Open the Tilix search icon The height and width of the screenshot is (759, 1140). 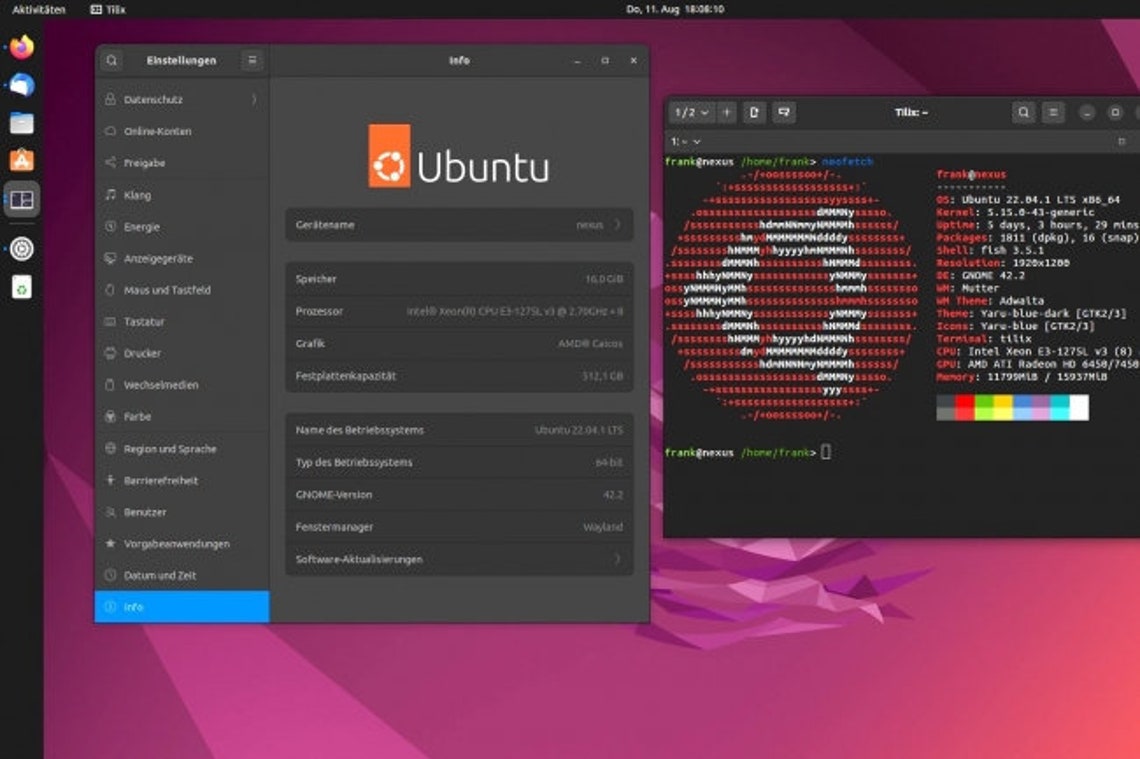[1023, 113]
